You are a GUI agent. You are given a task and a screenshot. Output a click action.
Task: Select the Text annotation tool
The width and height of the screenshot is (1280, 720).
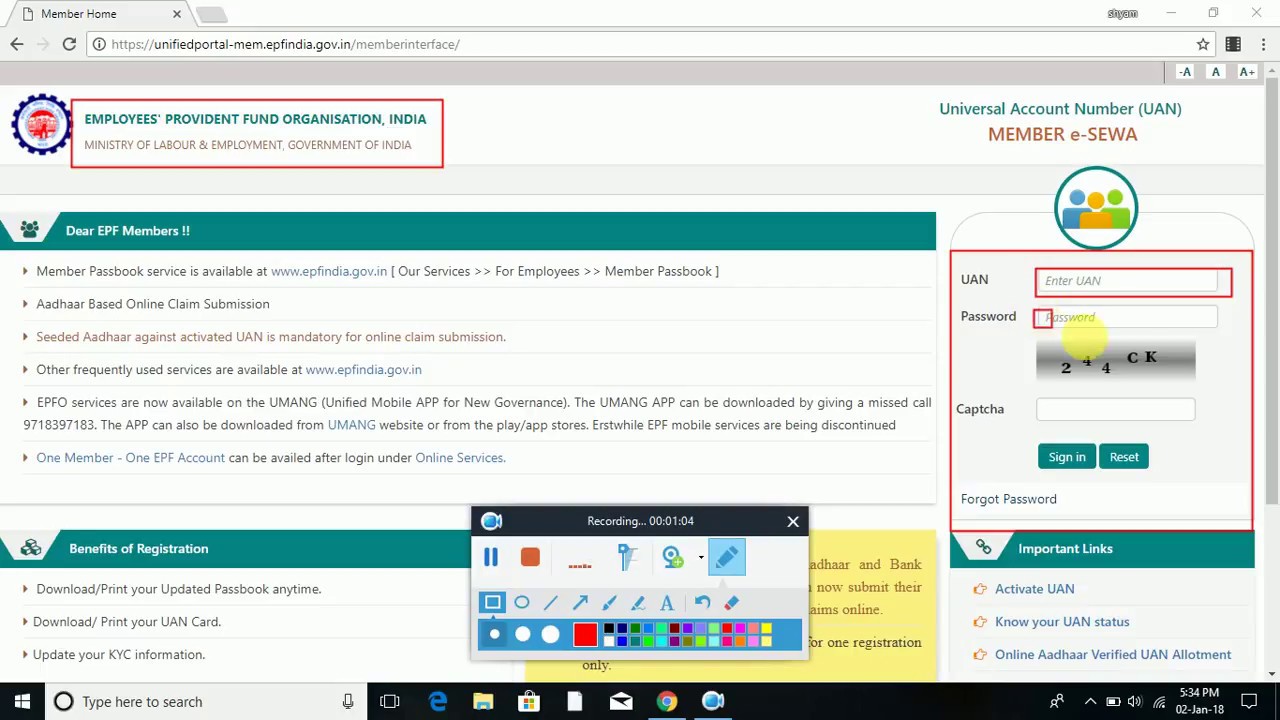(x=667, y=603)
